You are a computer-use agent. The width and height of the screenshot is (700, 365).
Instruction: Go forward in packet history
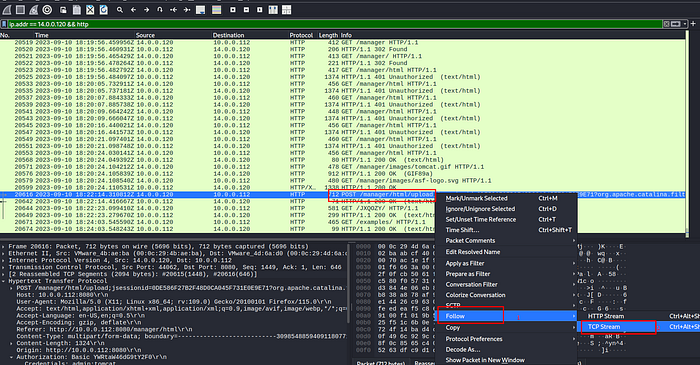(146, 9)
